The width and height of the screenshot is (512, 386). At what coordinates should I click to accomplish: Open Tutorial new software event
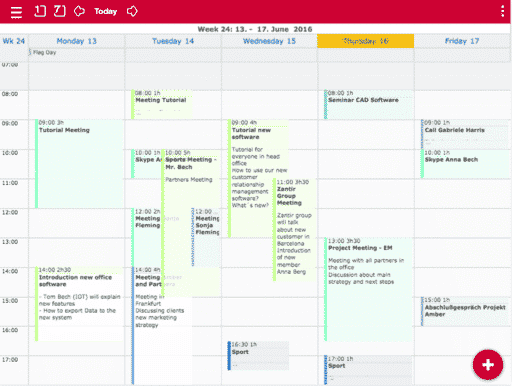(258, 178)
